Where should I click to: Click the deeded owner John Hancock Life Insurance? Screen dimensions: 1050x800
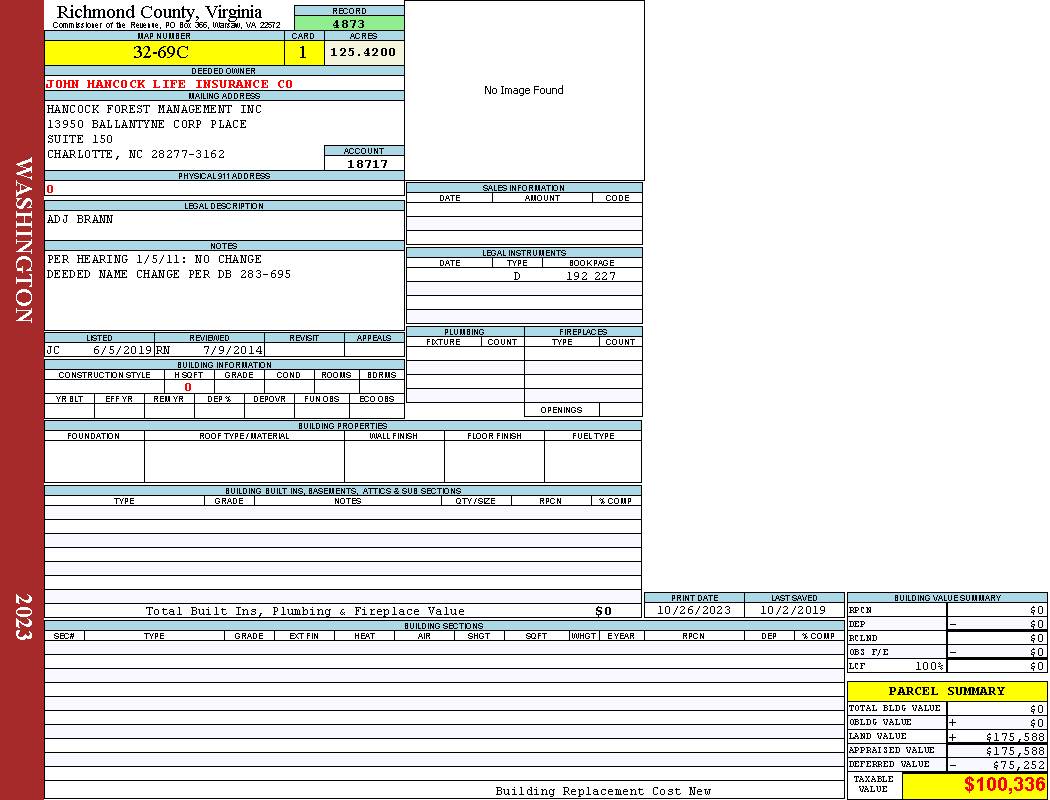(x=169, y=84)
